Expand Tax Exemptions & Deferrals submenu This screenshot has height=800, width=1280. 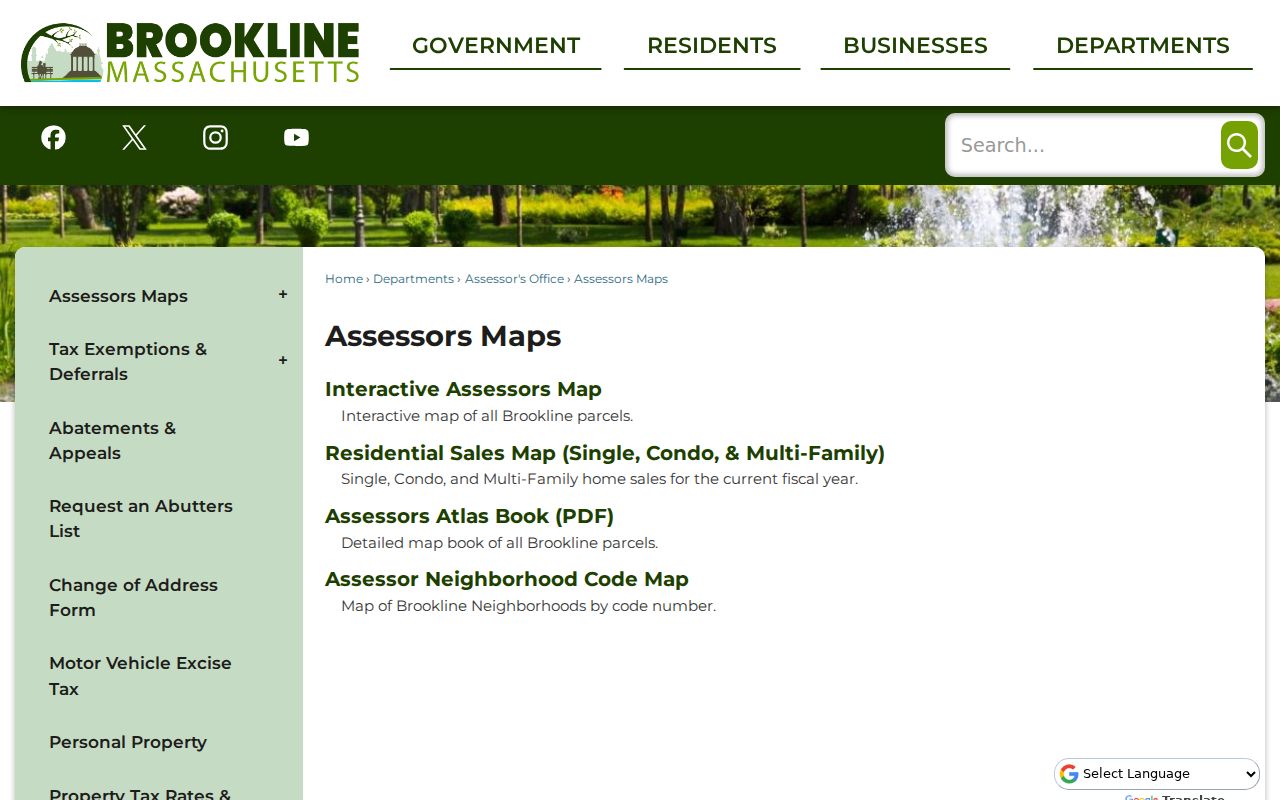click(x=283, y=361)
